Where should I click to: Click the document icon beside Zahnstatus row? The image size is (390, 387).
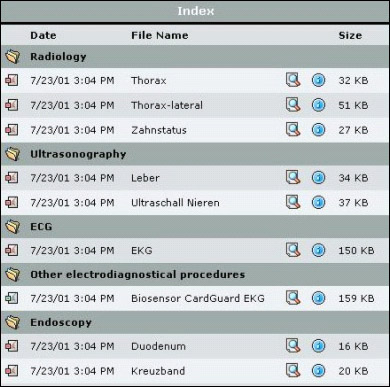(x=12, y=130)
